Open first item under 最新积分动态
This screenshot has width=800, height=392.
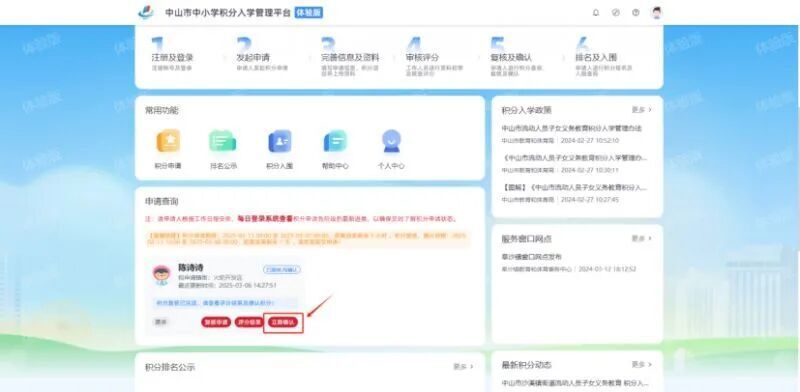(x=575, y=382)
